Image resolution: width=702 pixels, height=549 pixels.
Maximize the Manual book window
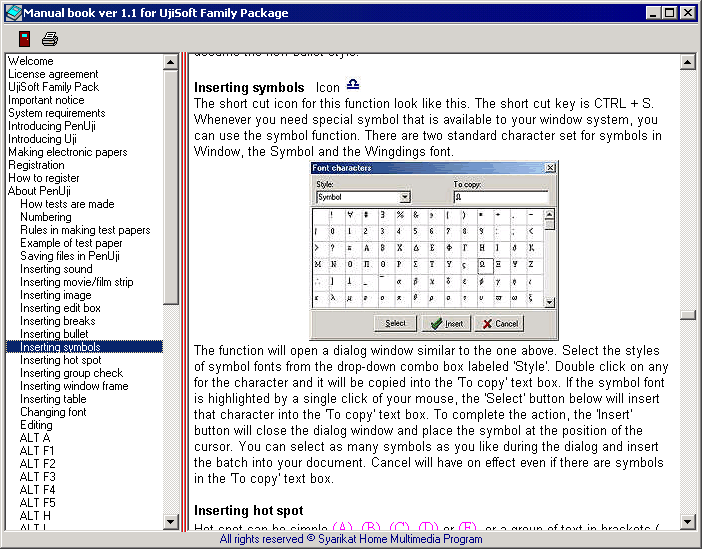pos(669,13)
